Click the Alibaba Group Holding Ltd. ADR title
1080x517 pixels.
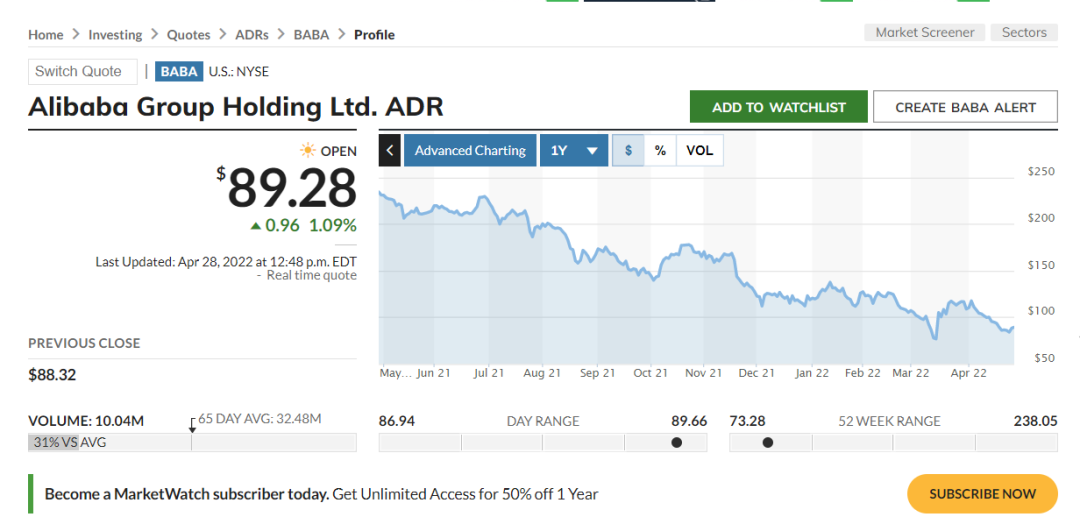coord(236,107)
